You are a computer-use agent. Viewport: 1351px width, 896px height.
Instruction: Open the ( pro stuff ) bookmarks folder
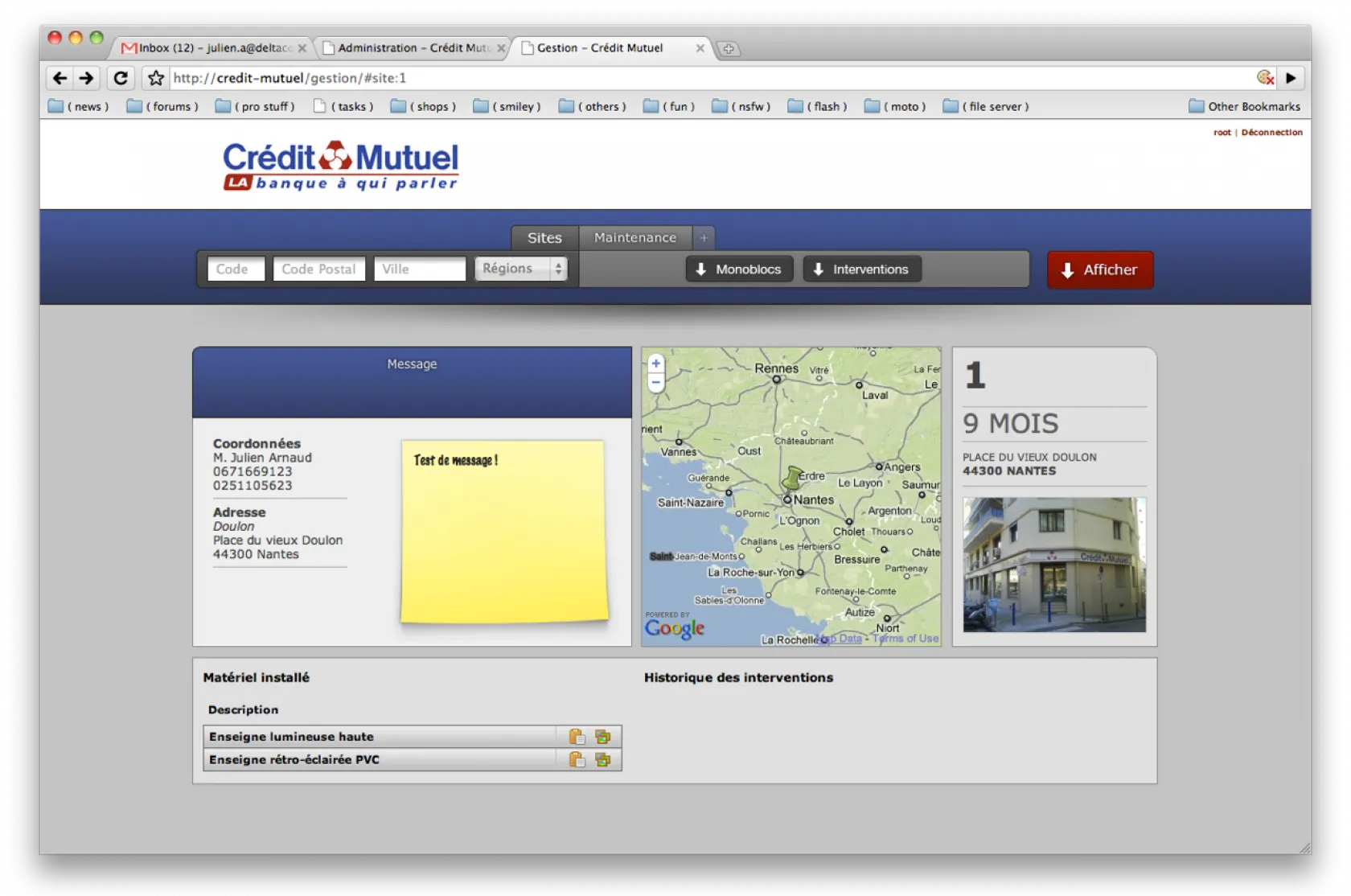click(256, 106)
